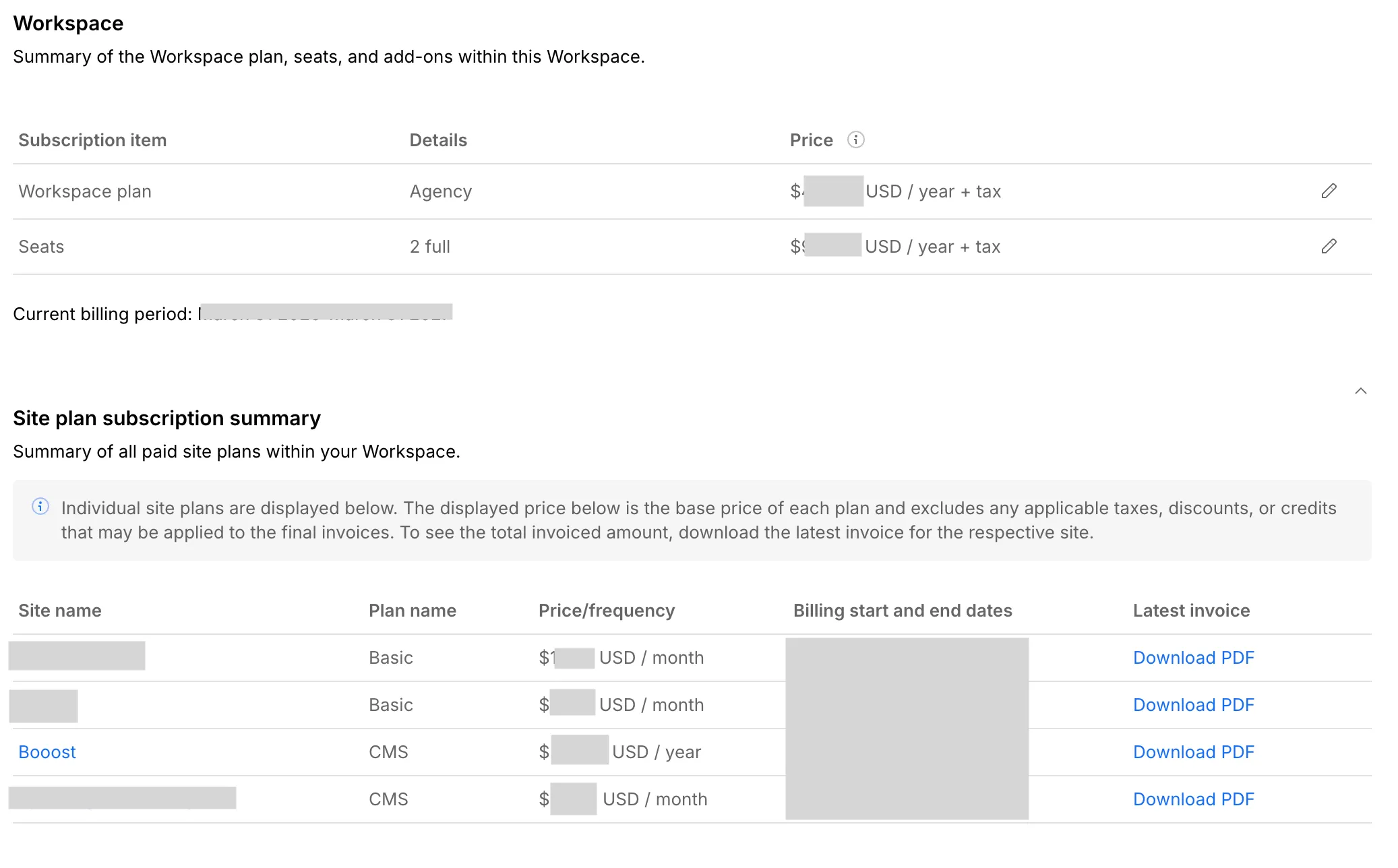
Task: Select the Agency plan details cell
Action: coord(441,191)
